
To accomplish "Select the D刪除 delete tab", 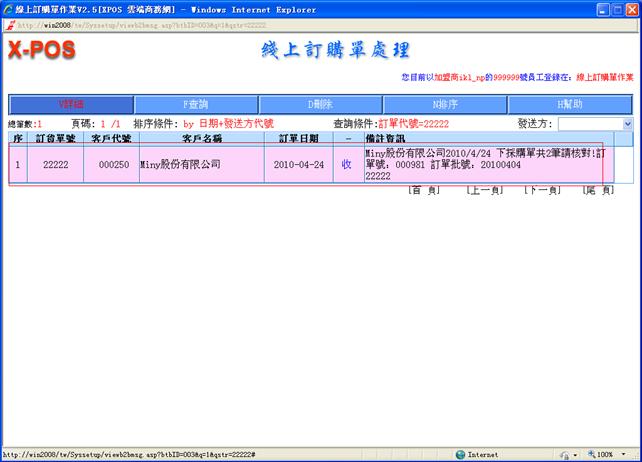I will pyautogui.click(x=321, y=104).
